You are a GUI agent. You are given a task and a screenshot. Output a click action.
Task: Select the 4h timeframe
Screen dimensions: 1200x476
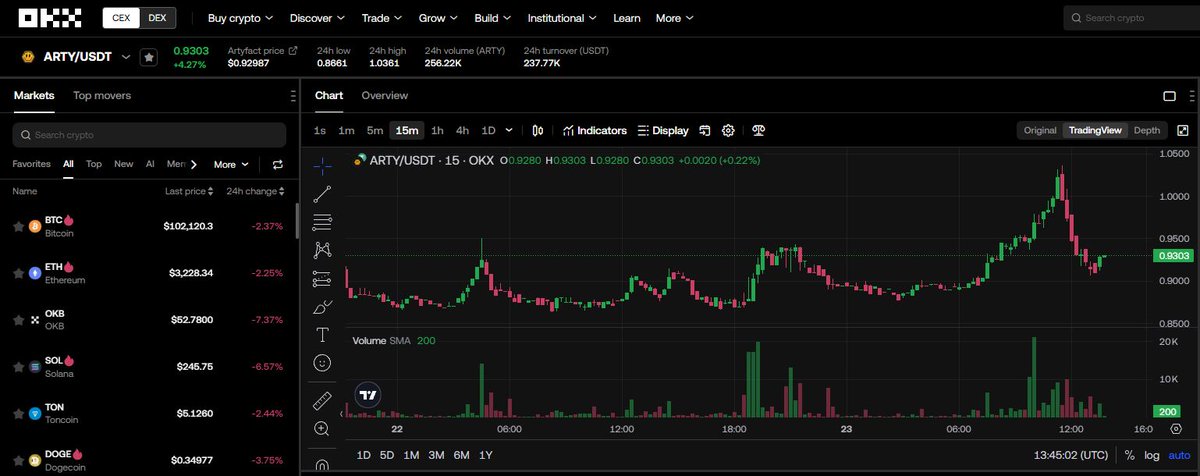pos(462,130)
